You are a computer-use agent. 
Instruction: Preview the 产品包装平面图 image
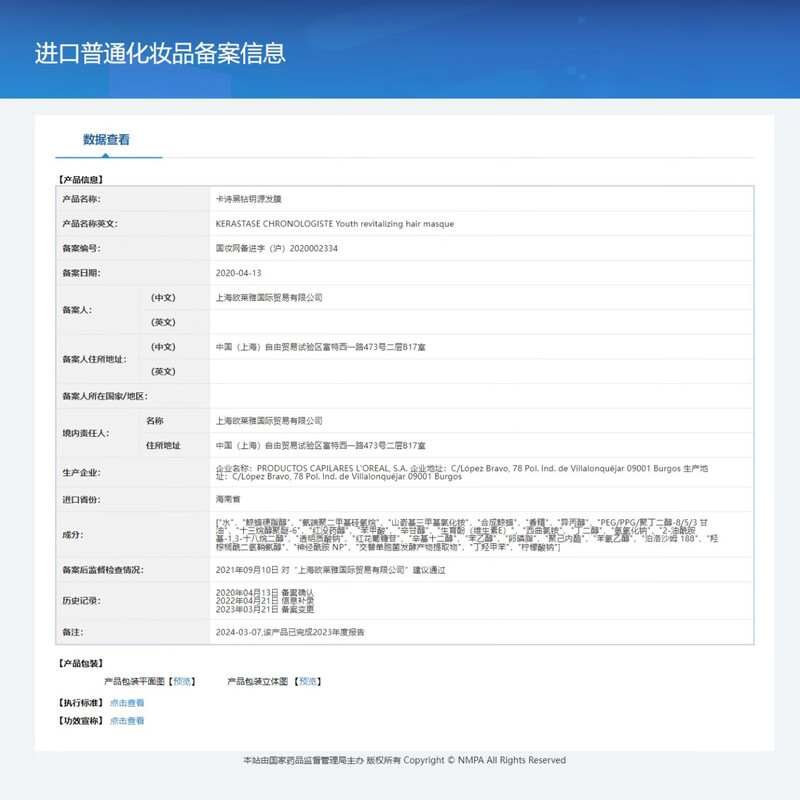184,681
